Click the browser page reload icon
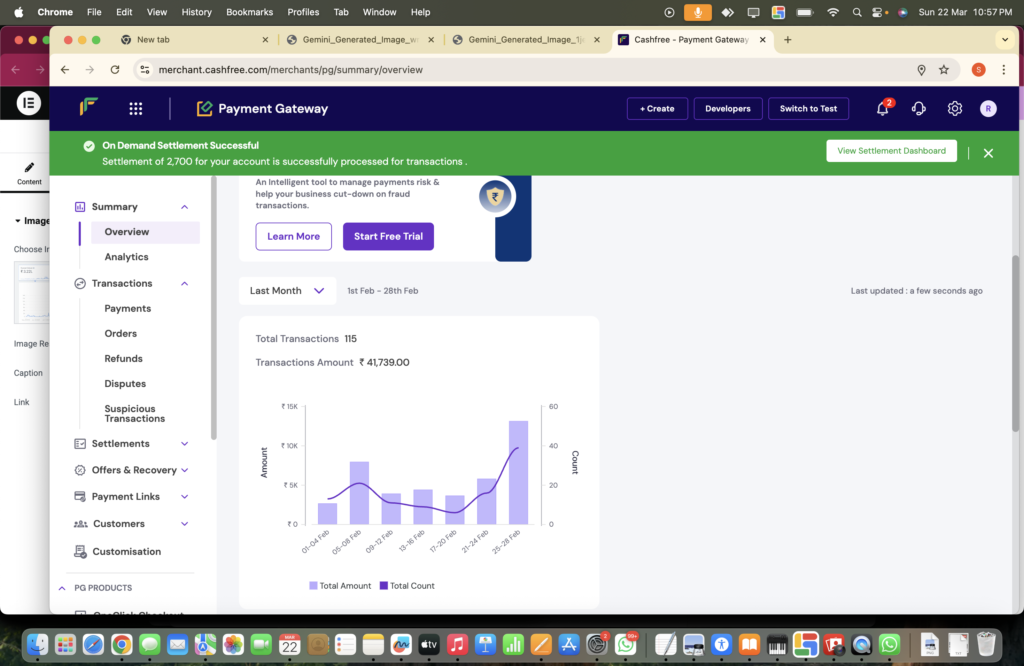This screenshot has width=1024, height=666. pos(115,70)
